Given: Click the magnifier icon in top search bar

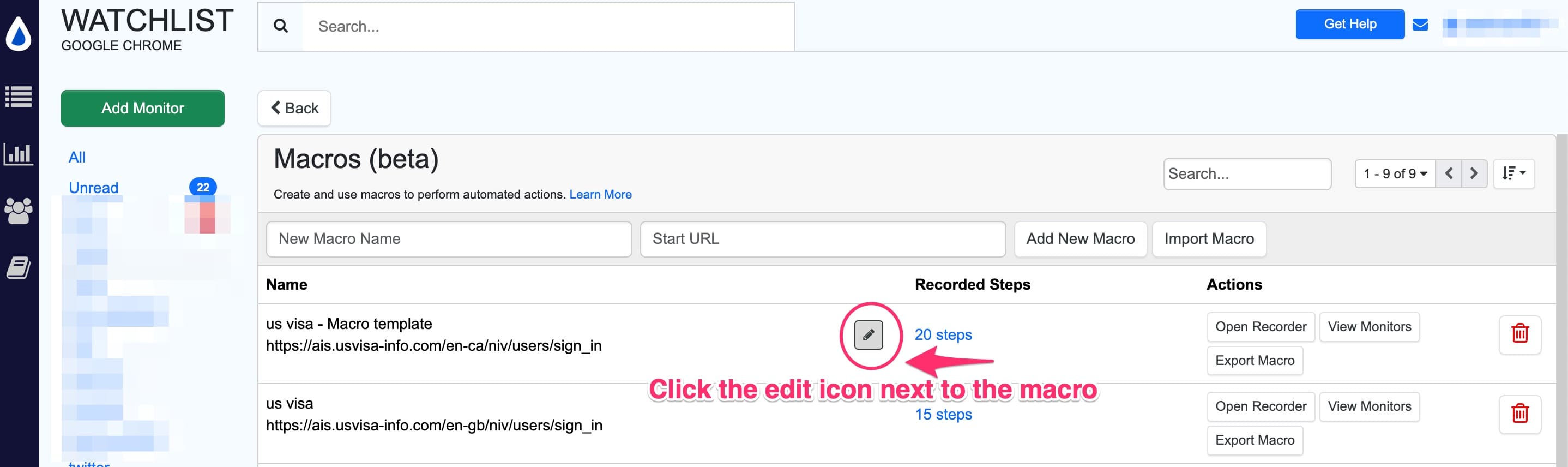Looking at the screenshot, I should 281,26.
